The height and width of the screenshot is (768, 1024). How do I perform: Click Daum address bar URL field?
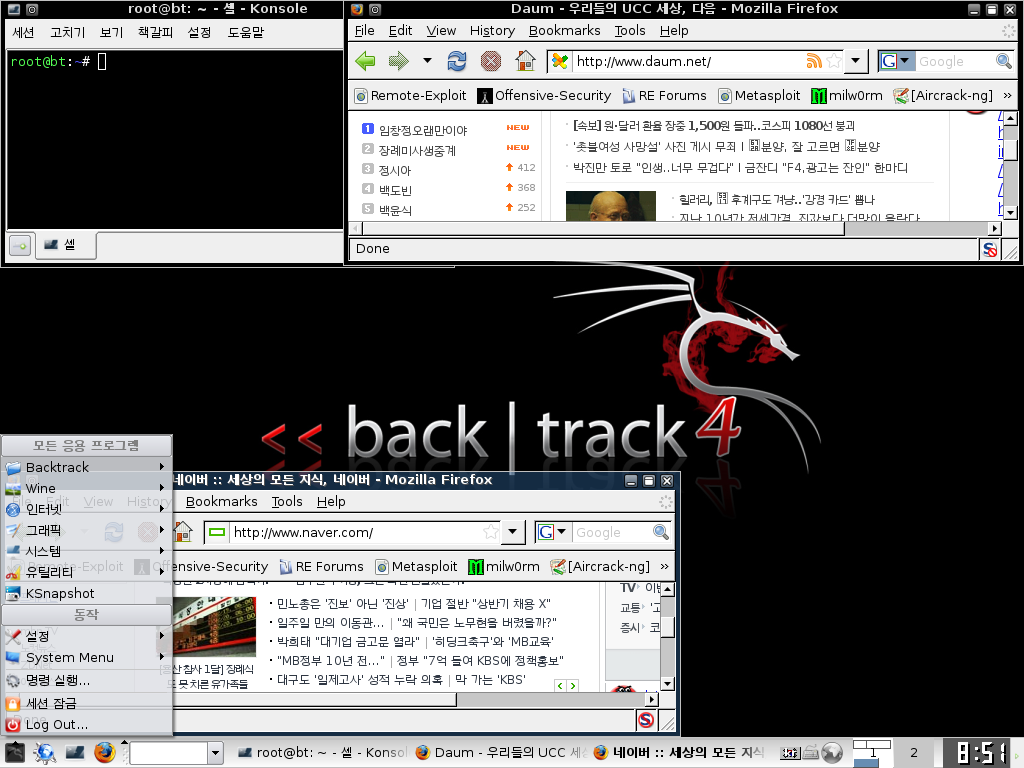[688, 61]
